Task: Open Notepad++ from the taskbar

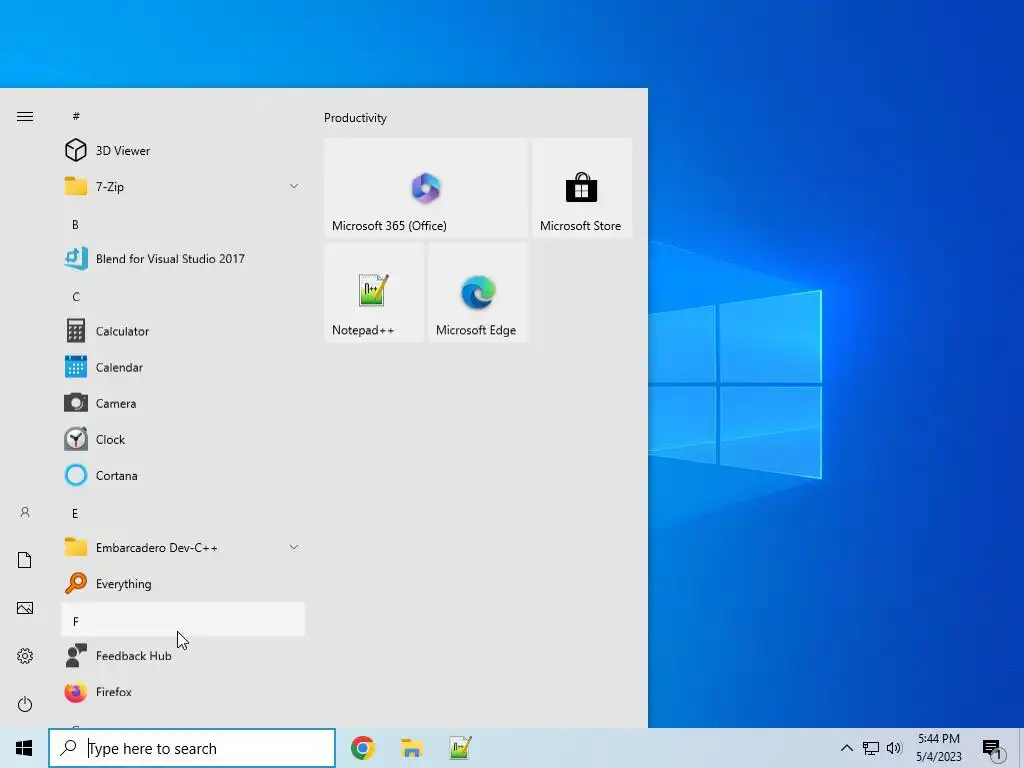Action: (x=460, y=748)
